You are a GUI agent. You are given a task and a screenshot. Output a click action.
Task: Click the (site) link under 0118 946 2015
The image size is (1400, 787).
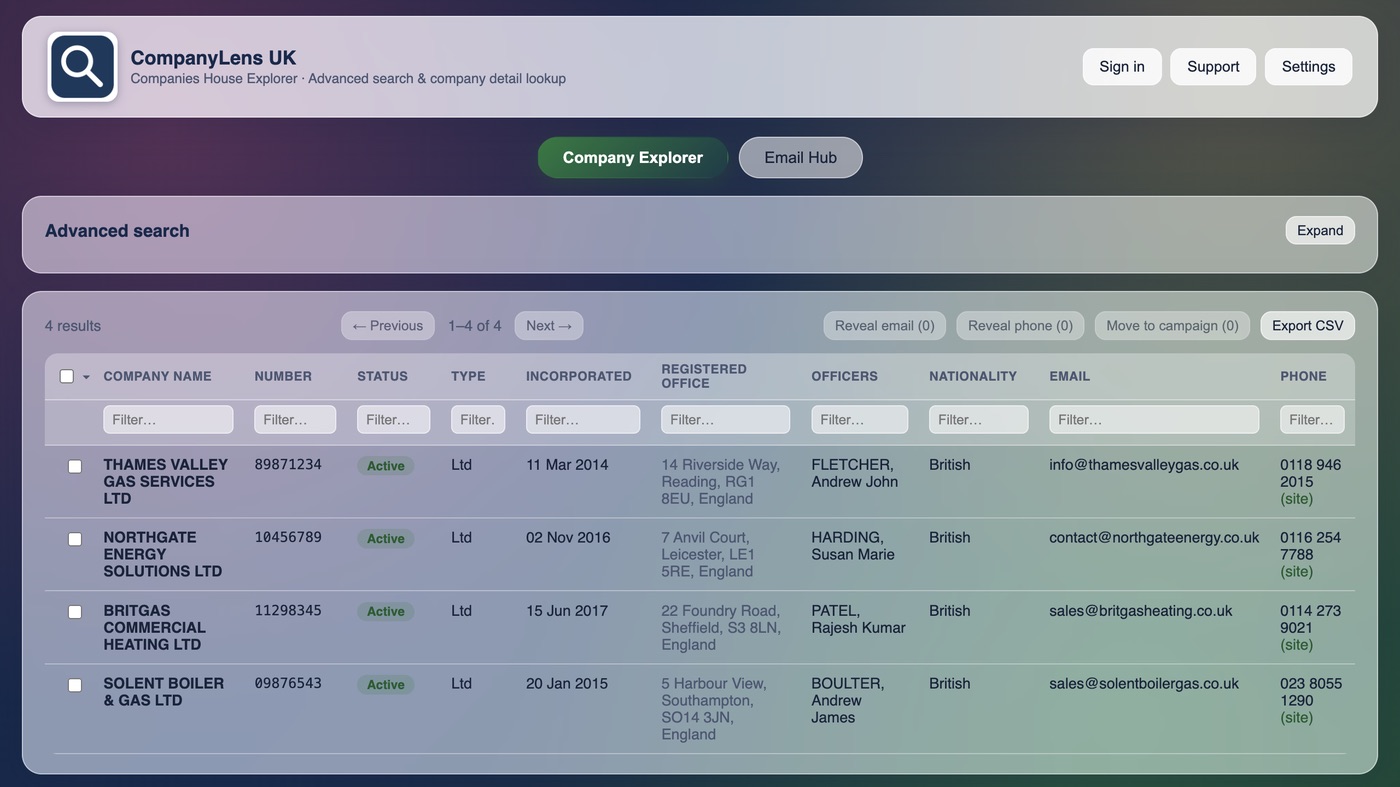pyautogui.click(x=1297, y=499)
